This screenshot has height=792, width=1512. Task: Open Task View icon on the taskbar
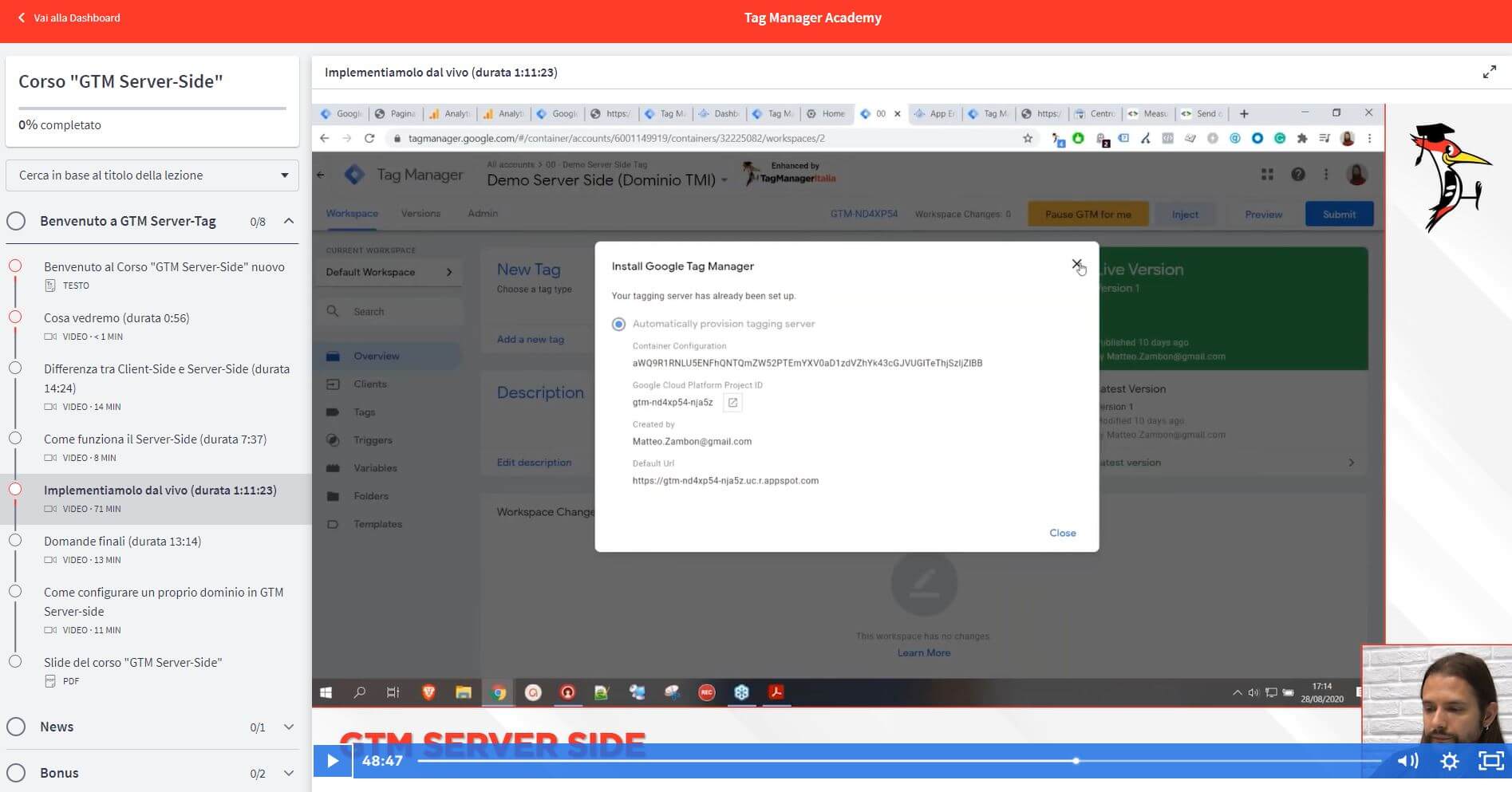393,692
